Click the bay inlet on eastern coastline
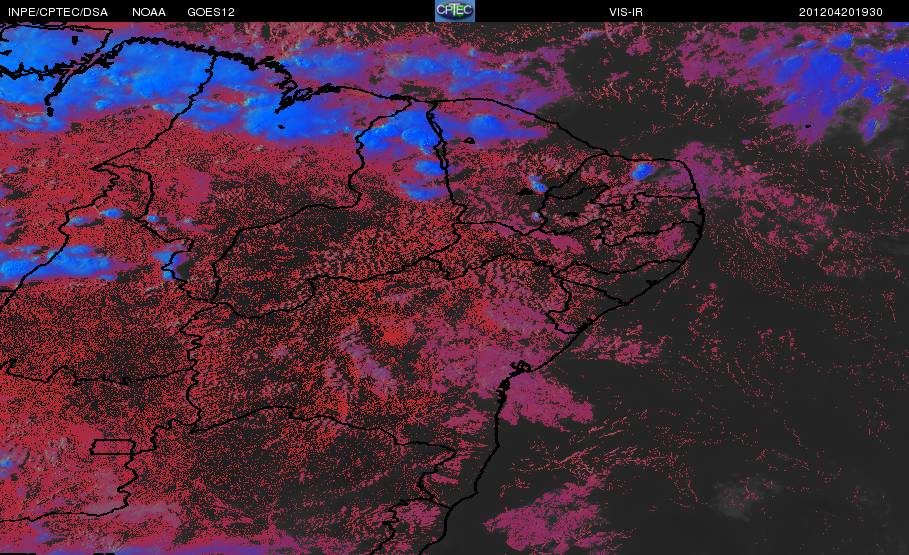Screen dimensions: 909x555 (519, 367)
